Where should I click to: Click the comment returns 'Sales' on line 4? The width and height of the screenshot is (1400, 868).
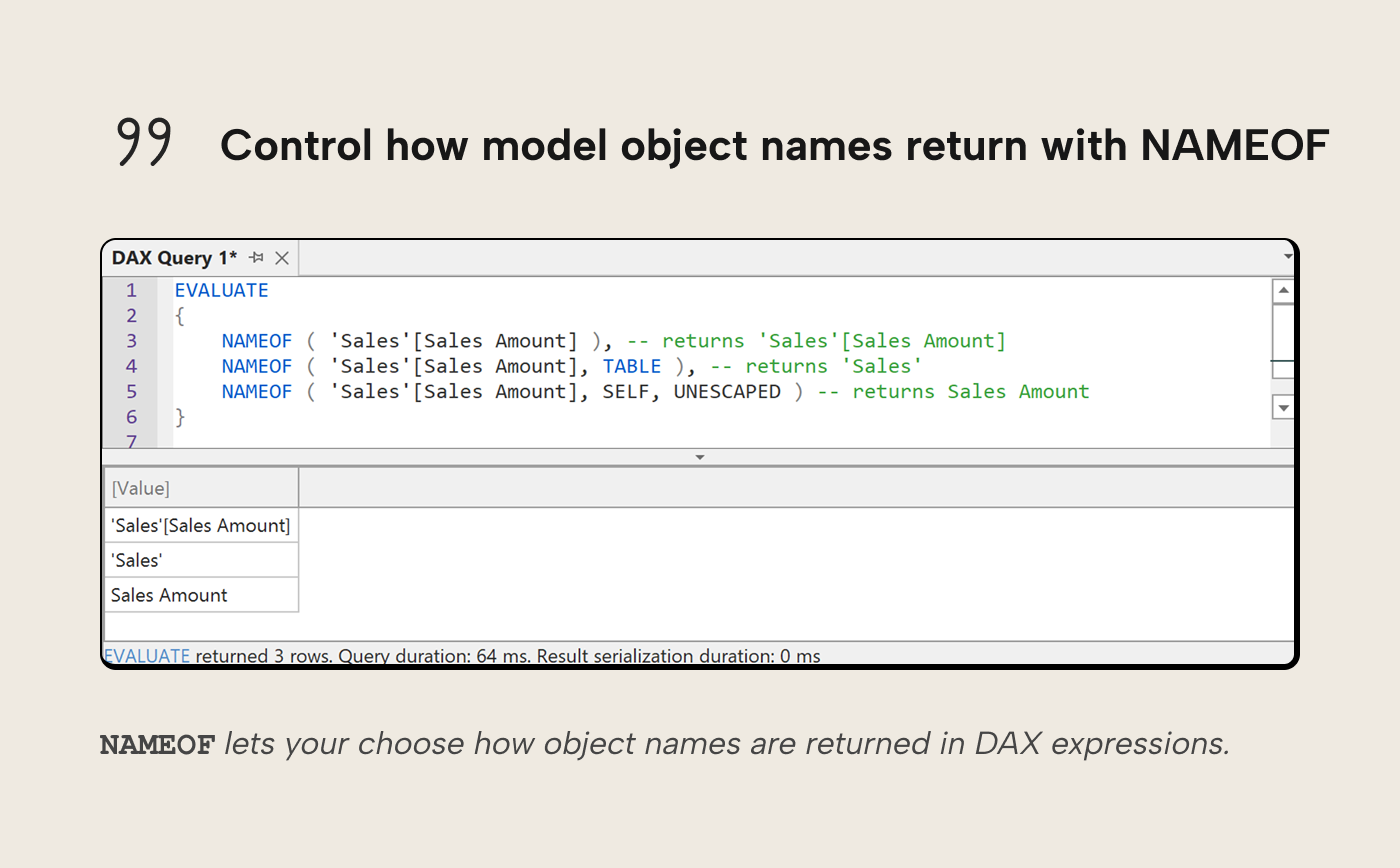pos(816,366)
